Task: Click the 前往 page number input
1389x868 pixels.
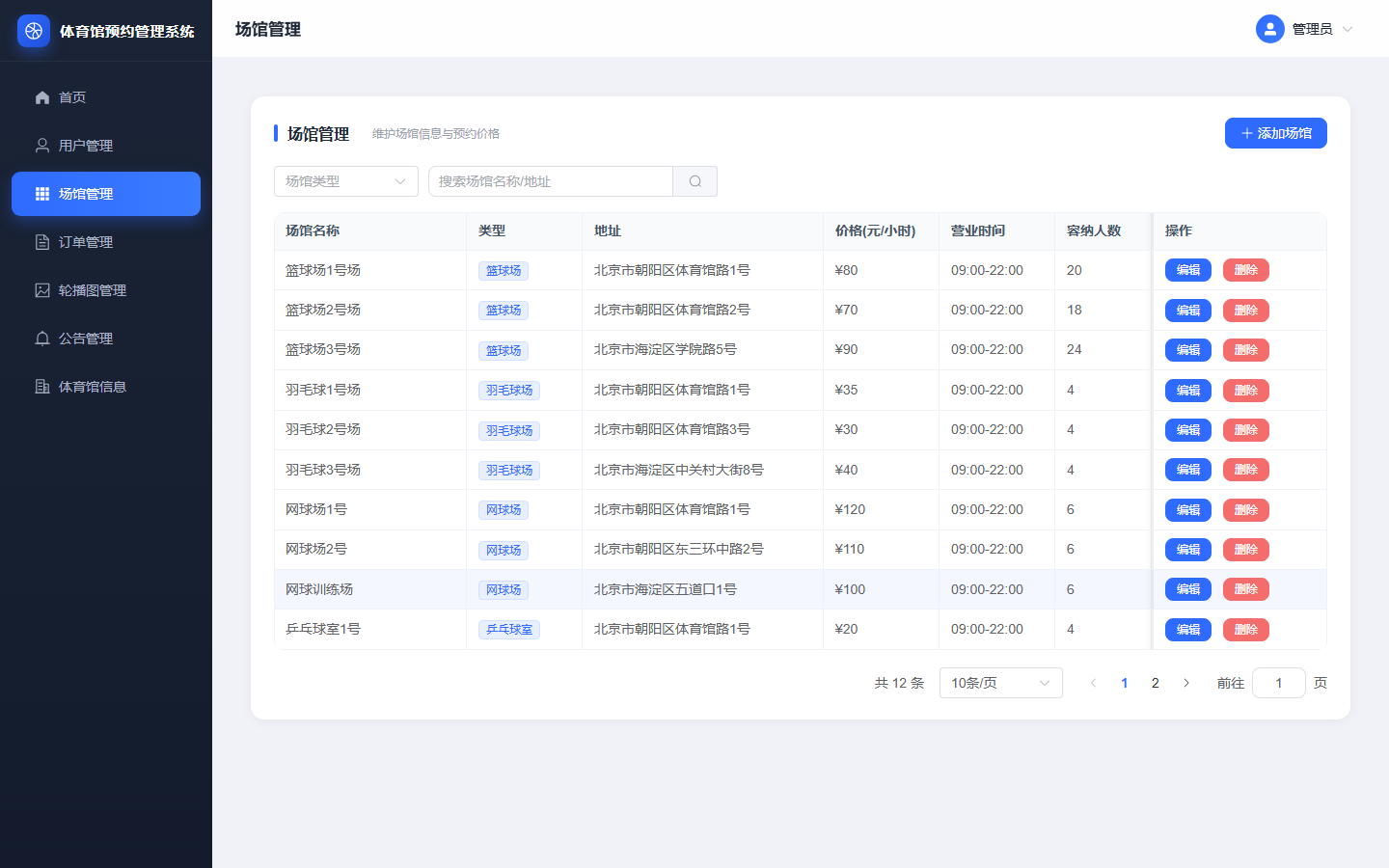Action: point(1279,683)
